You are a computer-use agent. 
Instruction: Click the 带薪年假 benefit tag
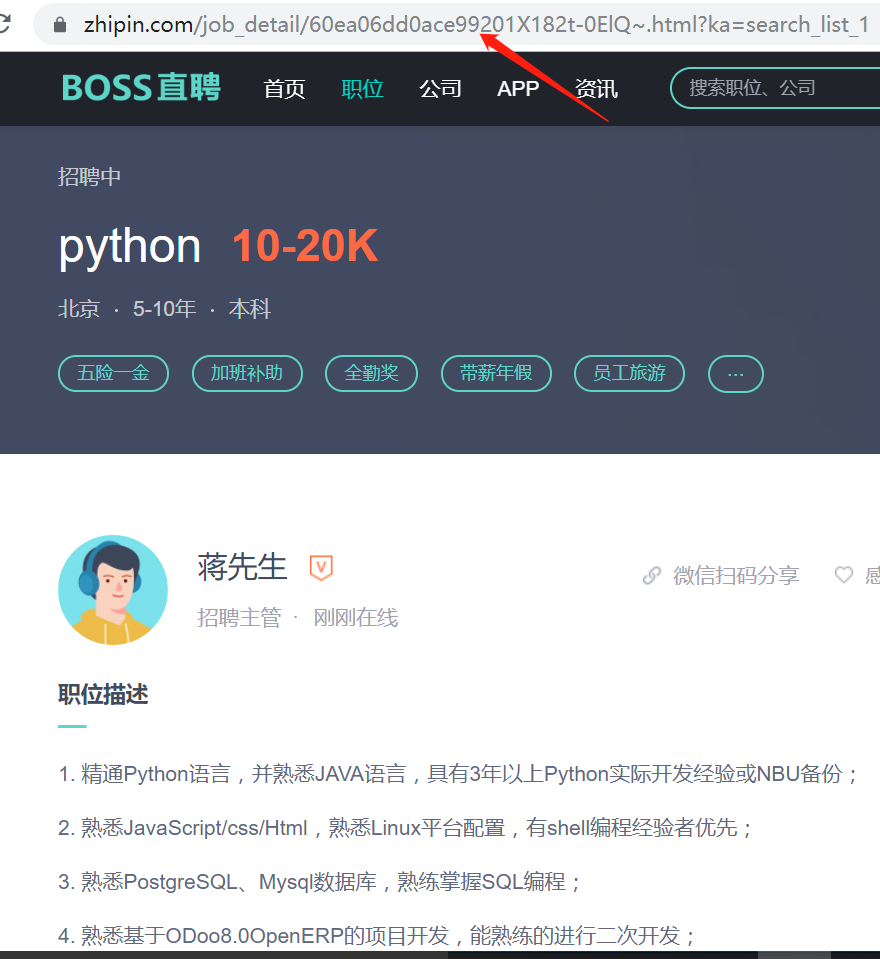496,373
